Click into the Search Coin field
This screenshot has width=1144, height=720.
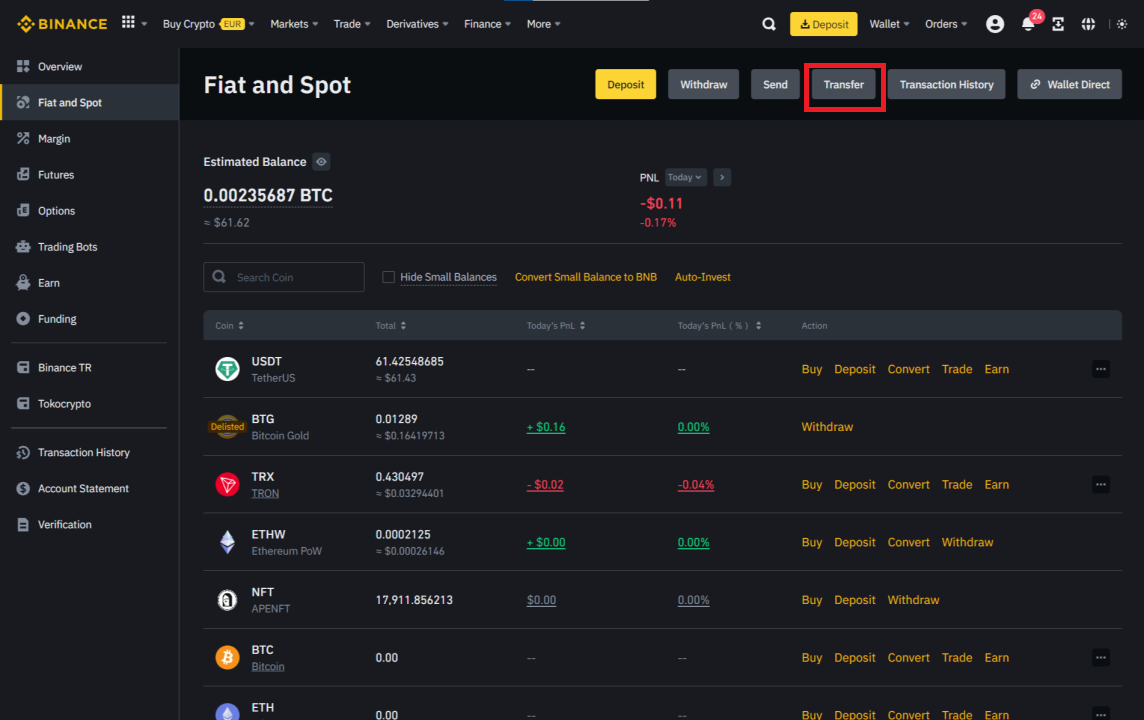point(284,277)
